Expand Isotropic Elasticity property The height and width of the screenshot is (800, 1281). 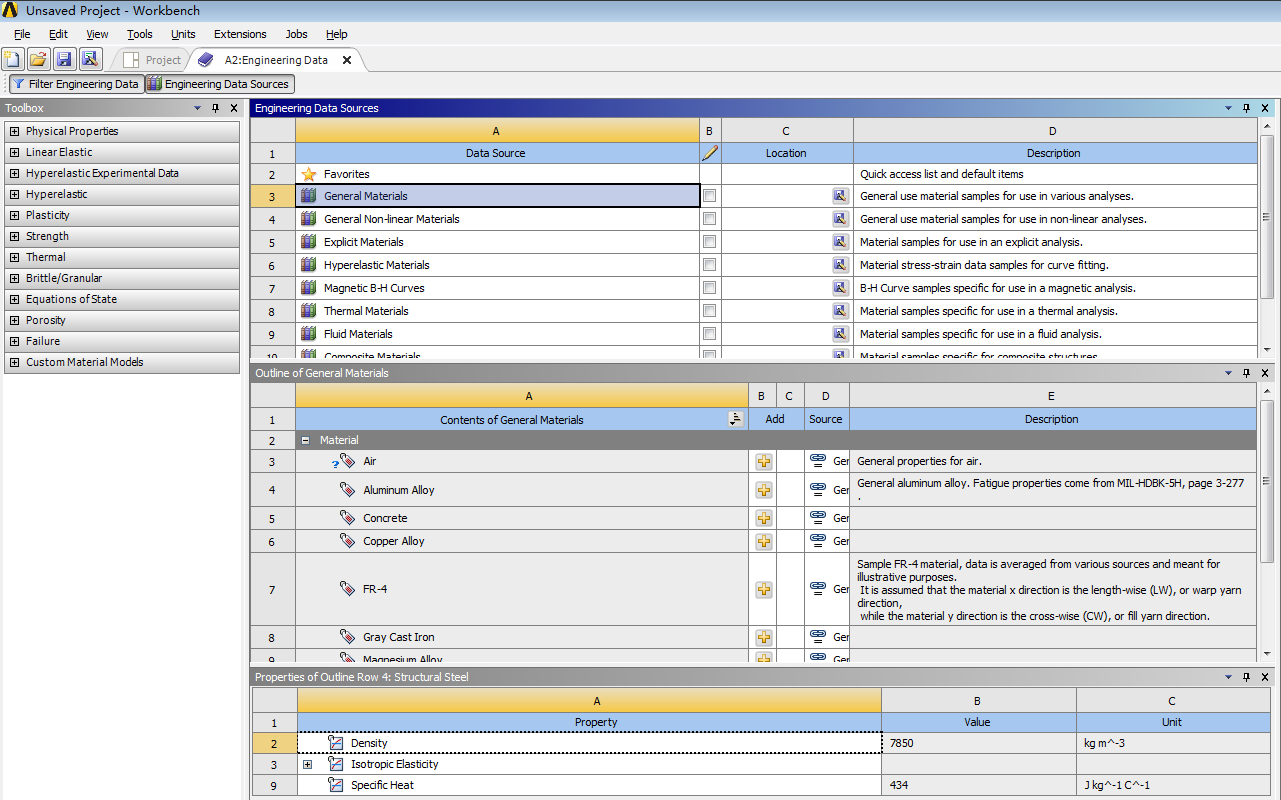pyautogui.click(x=308, y=764)
